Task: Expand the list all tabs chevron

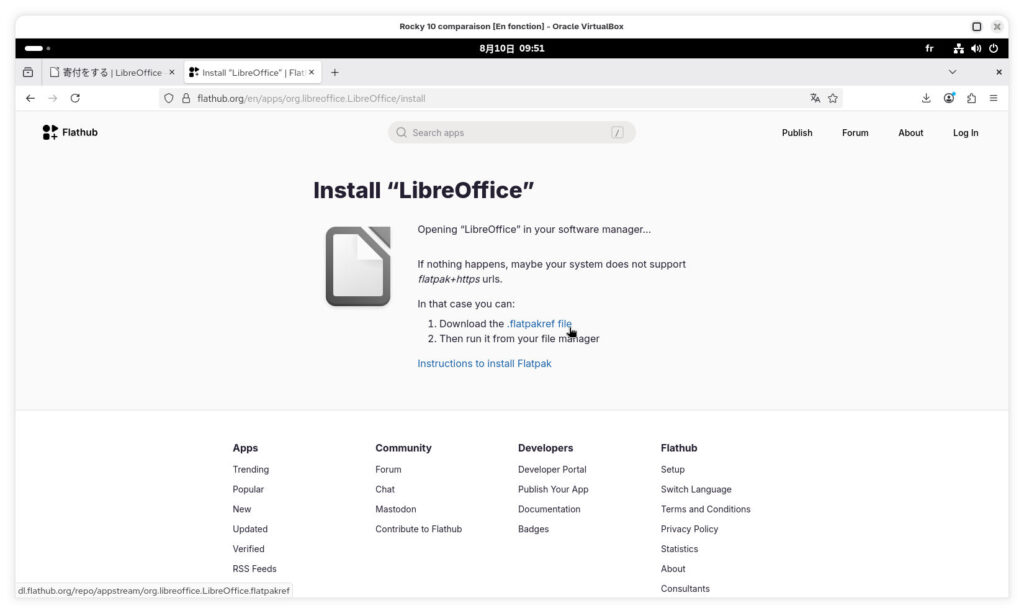Action: coord(952,72)
